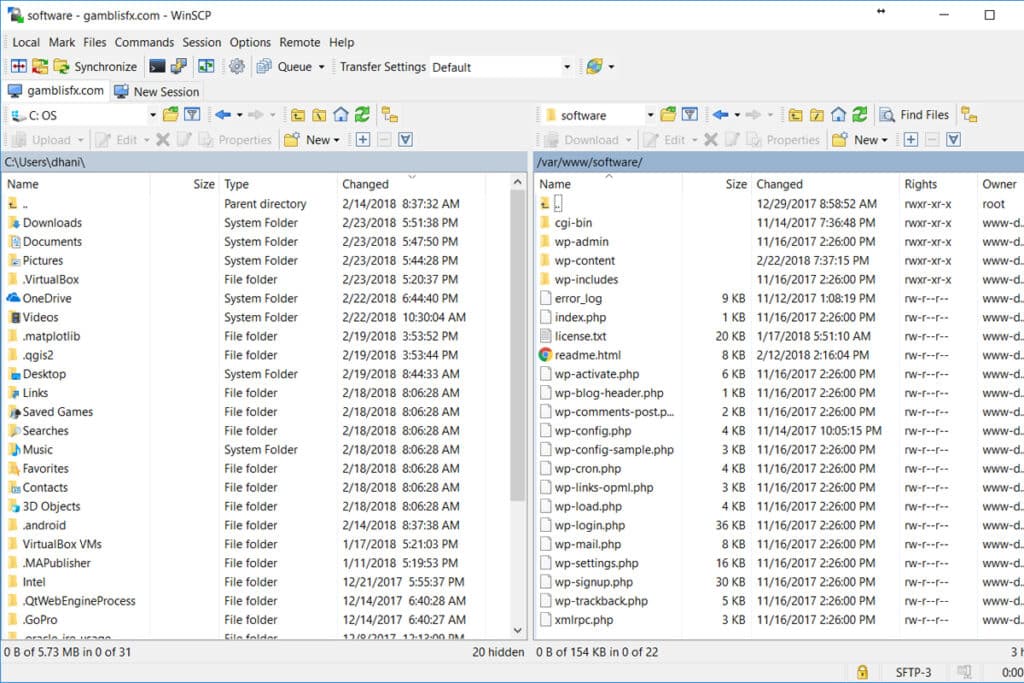Screen dimensions: 1024x683
Task: Click the local New folder button
Action: pos(313,140)
